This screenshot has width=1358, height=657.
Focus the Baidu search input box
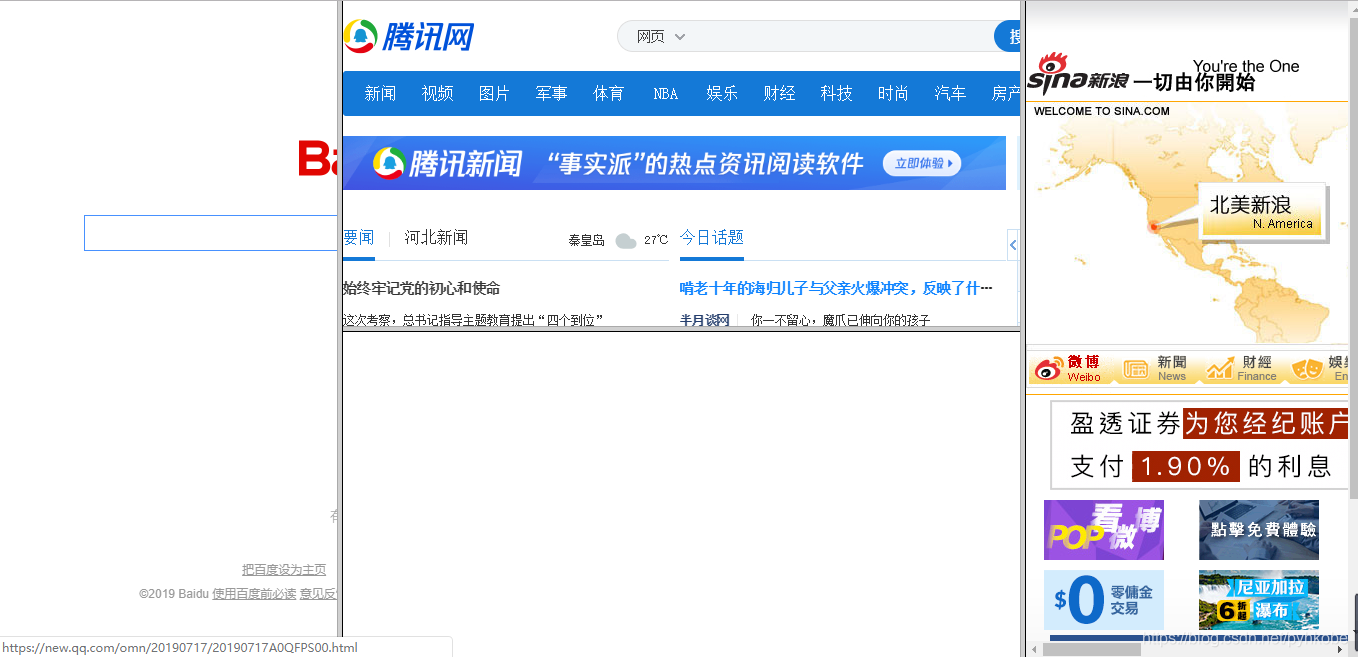tap(211, 233)
